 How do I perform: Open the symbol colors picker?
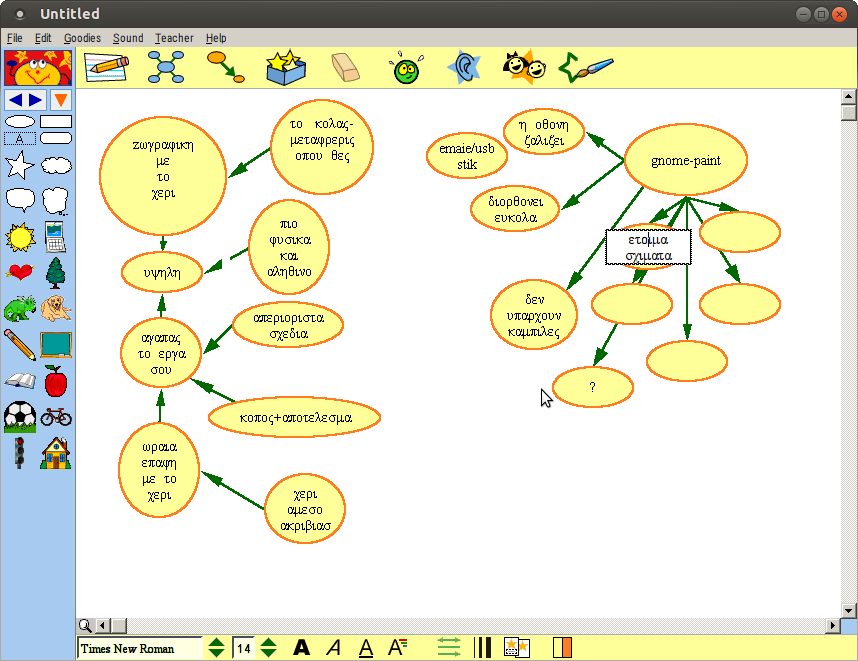(517, 648)
